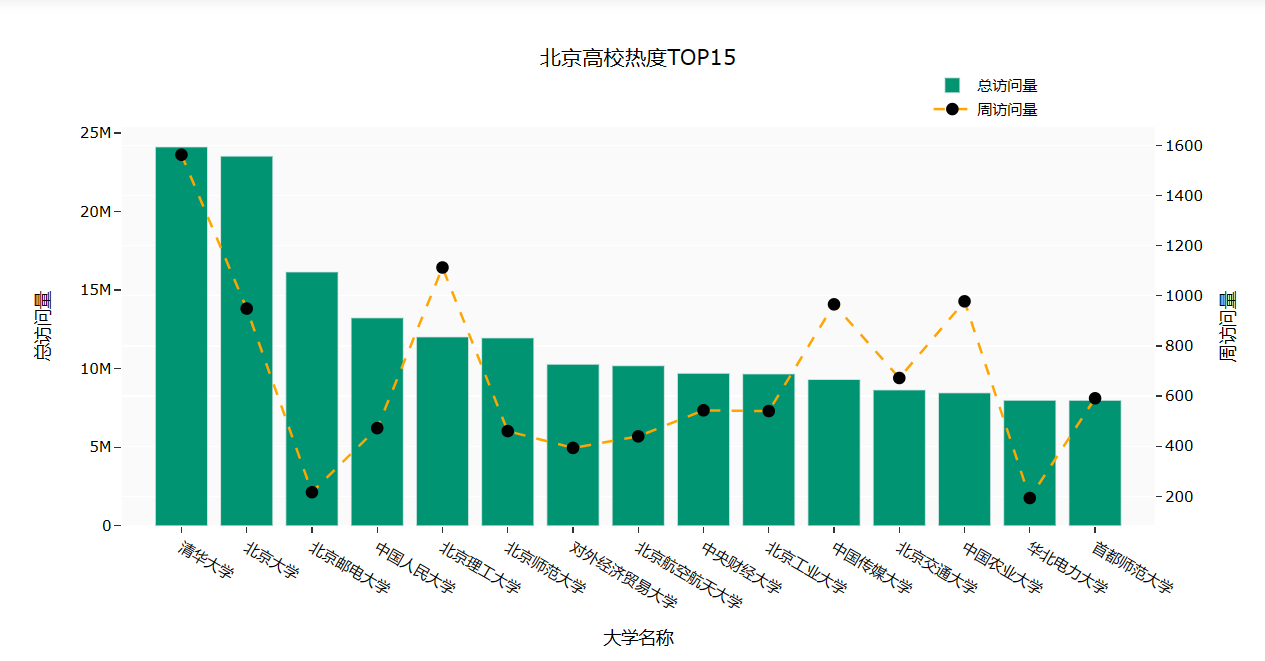
Task: Click the 北京邮电大学 bar
Action: click(312, 399)
